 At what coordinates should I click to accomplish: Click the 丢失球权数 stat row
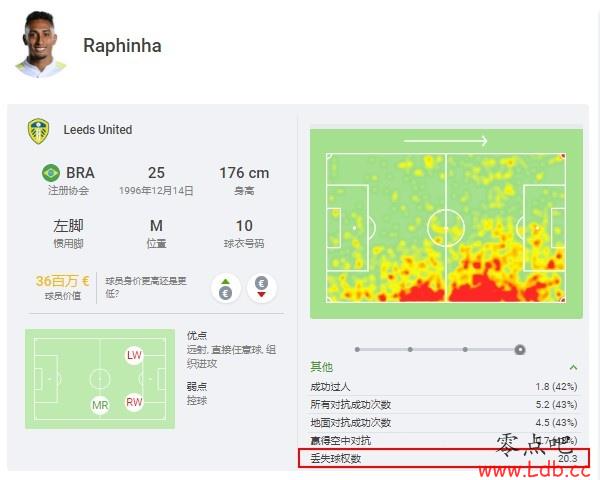(444, 458)
